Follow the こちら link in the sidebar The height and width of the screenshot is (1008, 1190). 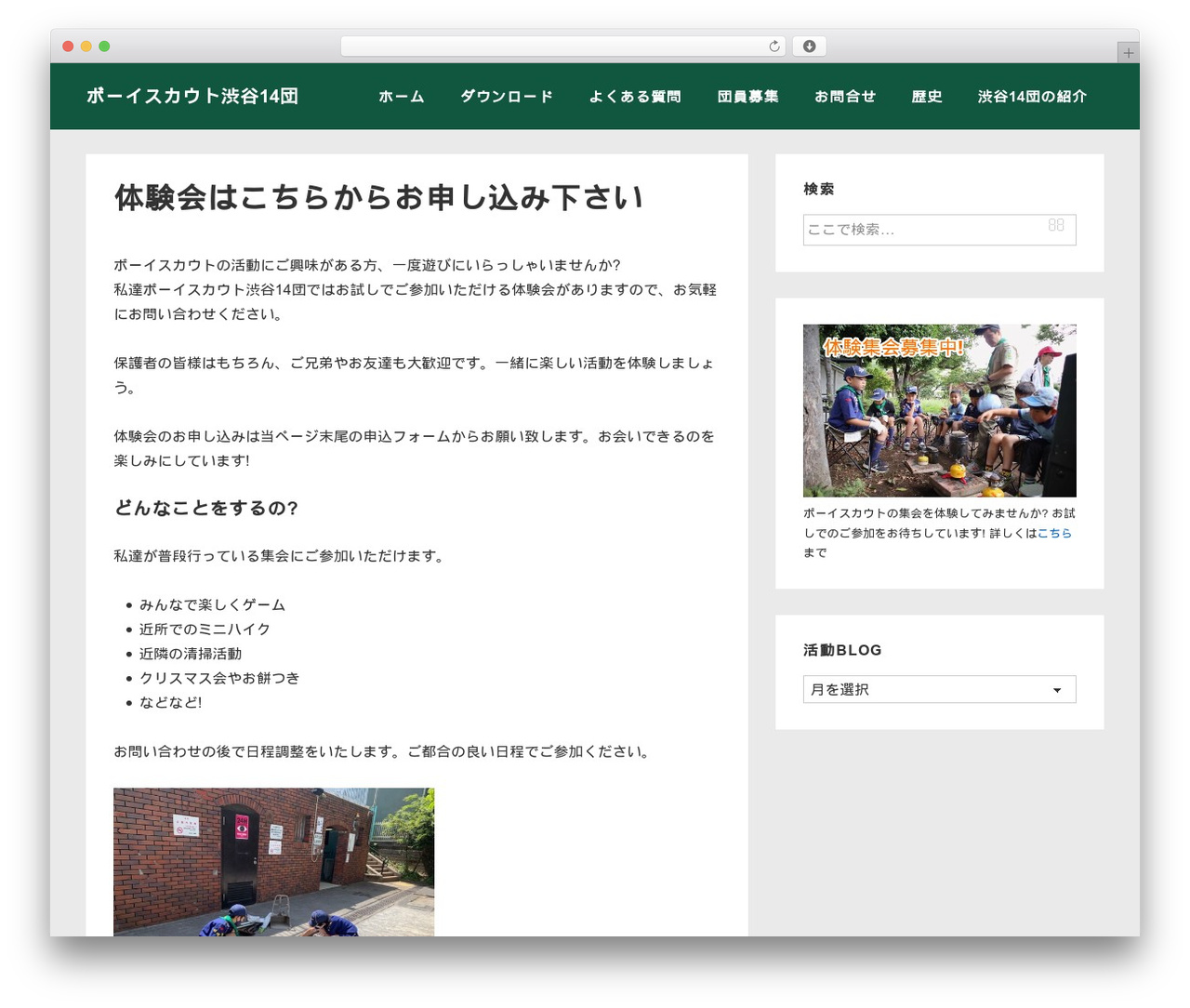pyautogui.click(x=1054, y=533)
